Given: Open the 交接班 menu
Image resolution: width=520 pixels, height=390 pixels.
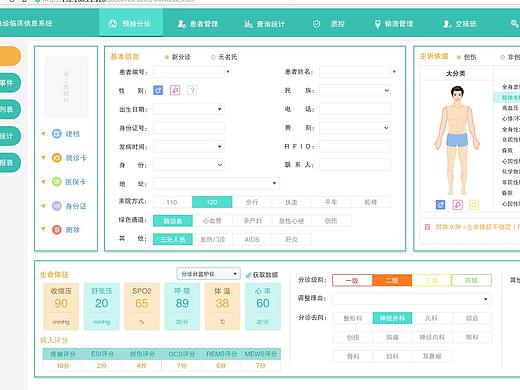Looking at the screenshot, I should tap(460, 24).
